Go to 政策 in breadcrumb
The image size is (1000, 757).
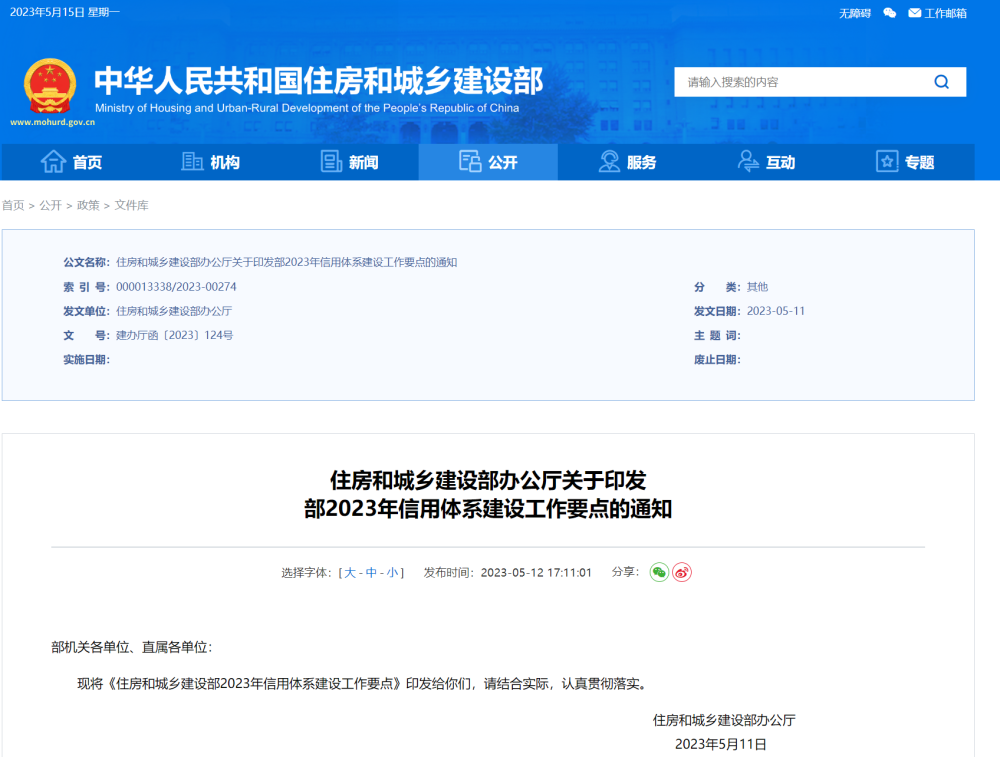pos(88,205)
